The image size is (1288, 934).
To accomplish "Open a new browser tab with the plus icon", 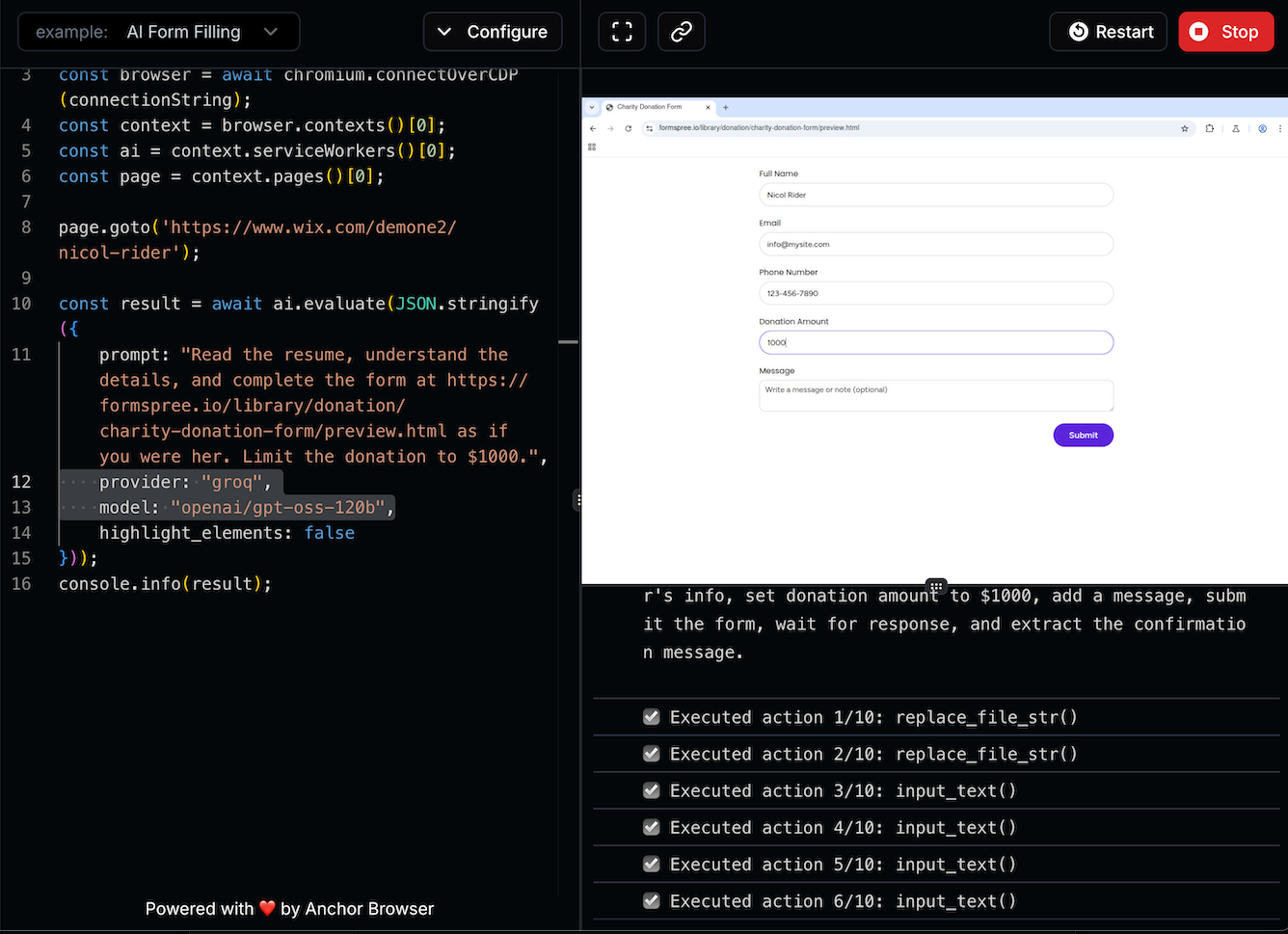I will (725, 107).
